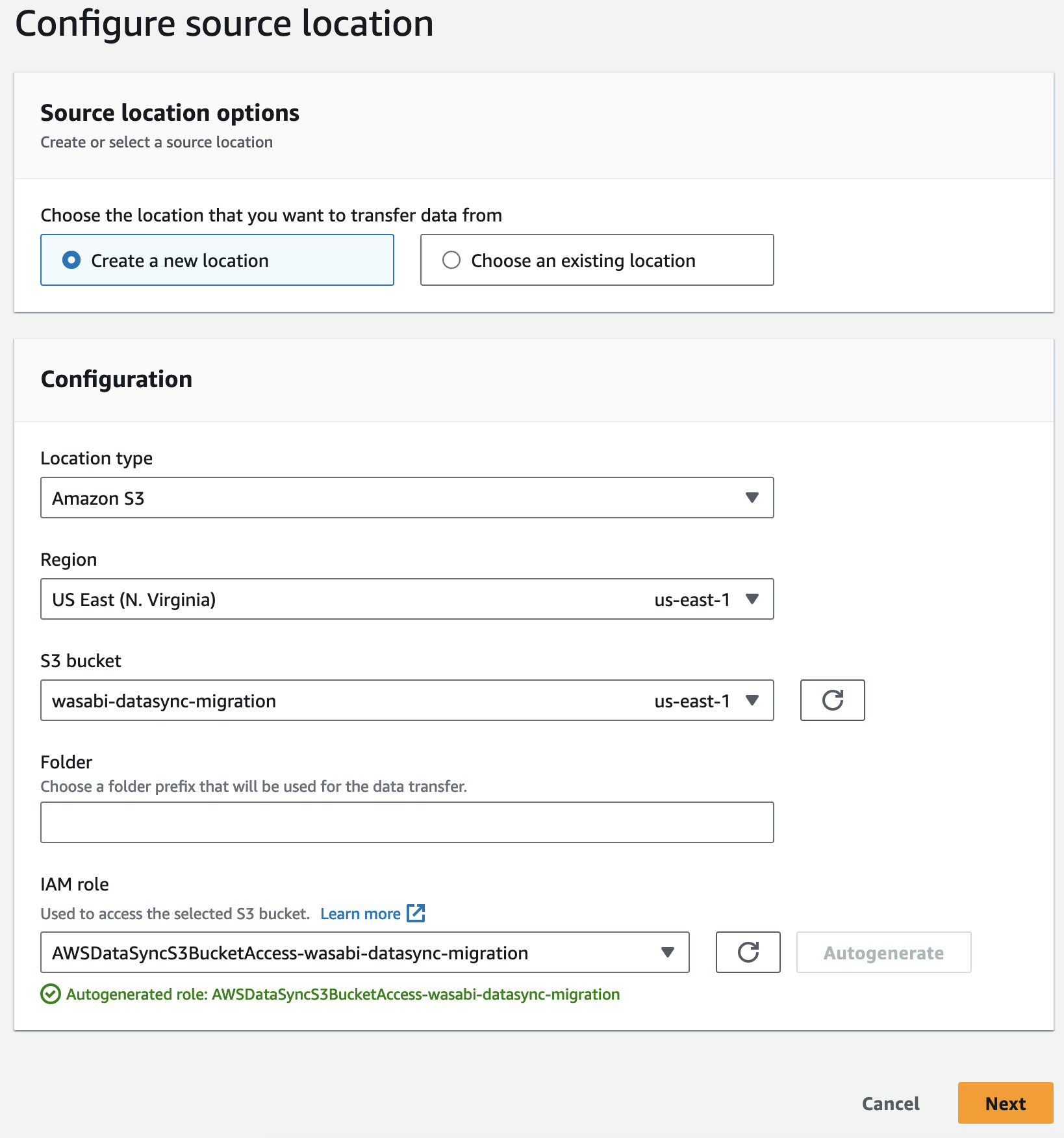Click the Region dropdown arrow
The width and height of the screenshot is (1064, 1138).
point(752,599)
